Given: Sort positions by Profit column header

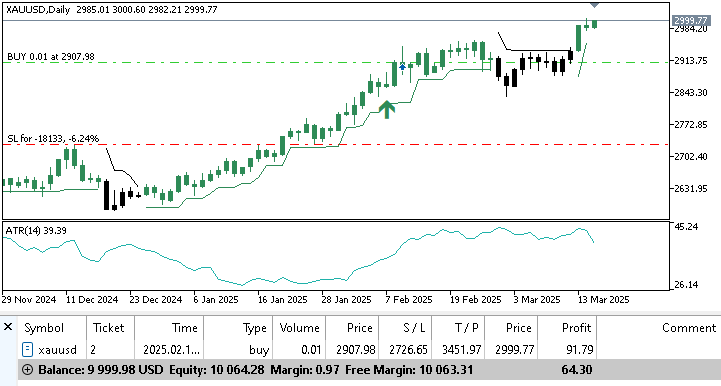Looking at the screenshot, I should click(576, 328).
